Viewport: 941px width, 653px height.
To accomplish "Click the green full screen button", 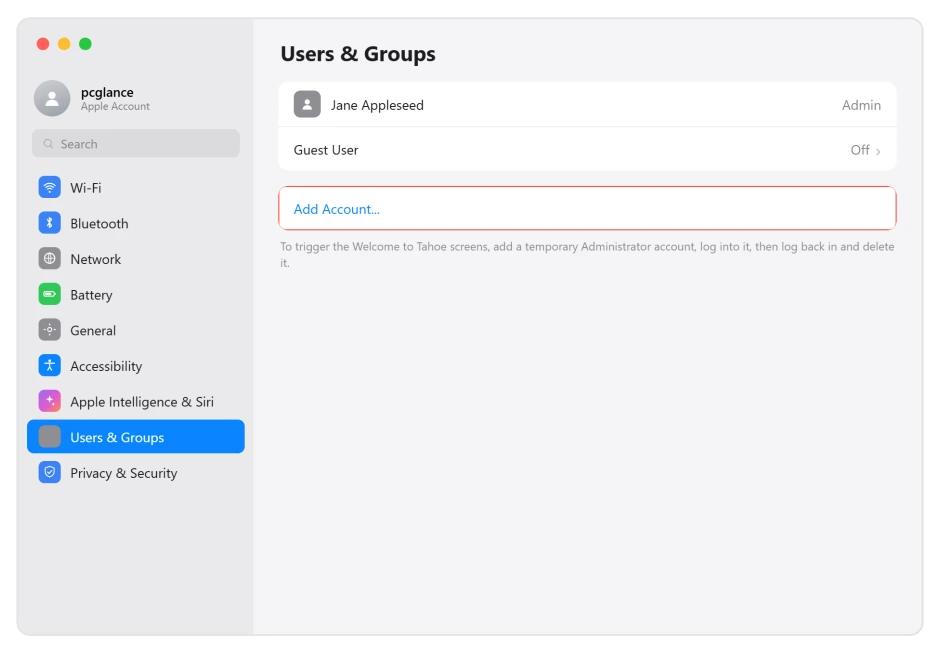I will point(85,44).
